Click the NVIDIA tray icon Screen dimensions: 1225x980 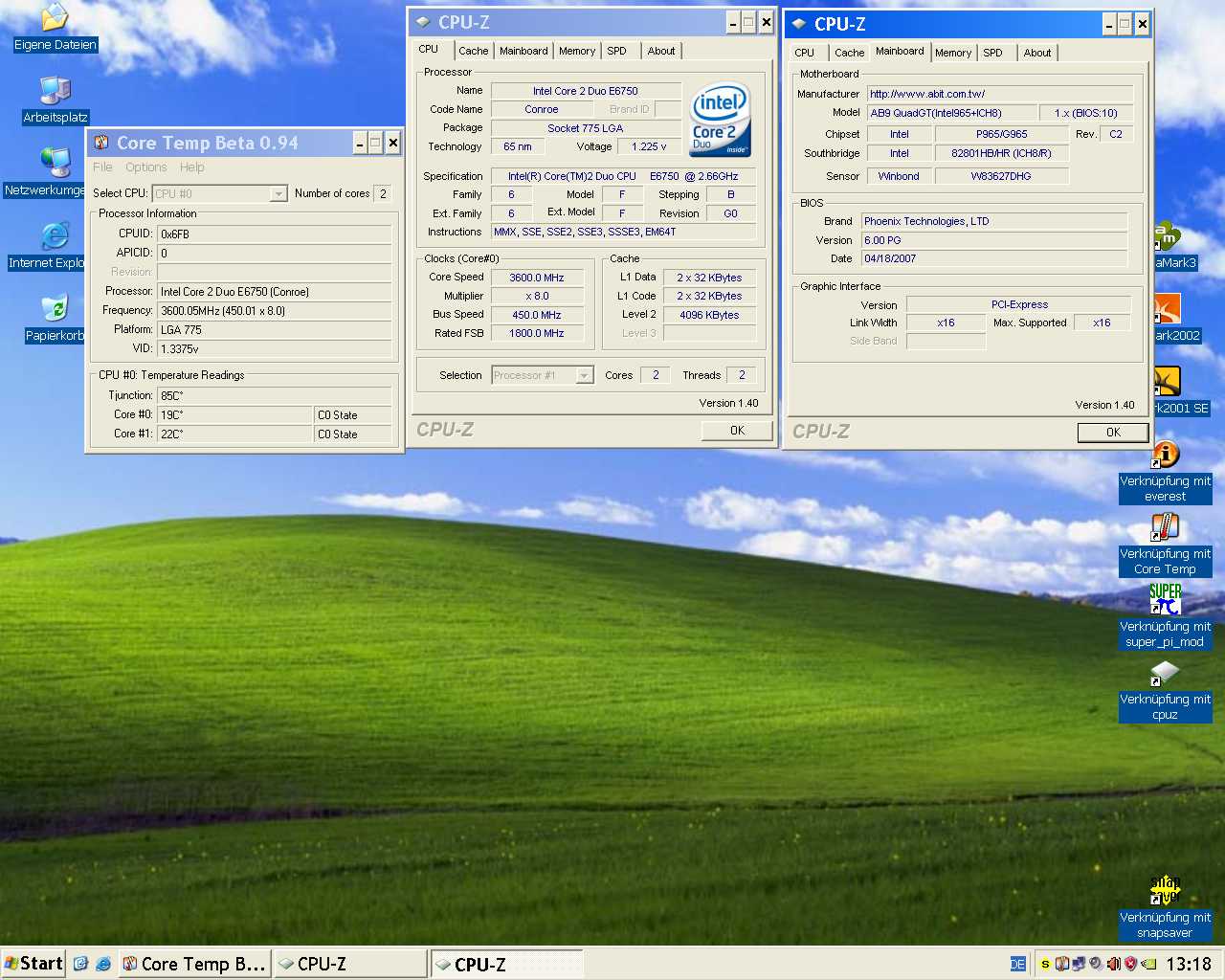point(1148,964)
